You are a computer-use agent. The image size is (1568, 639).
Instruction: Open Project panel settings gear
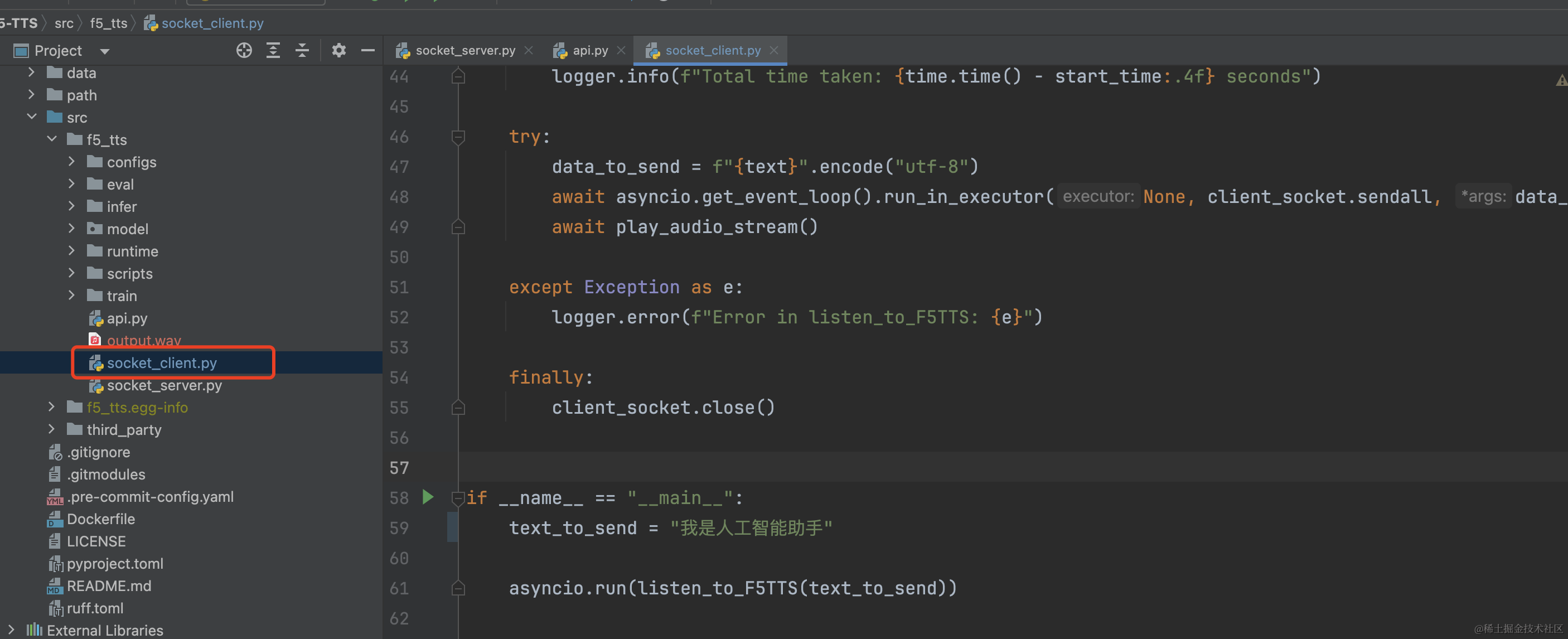click(338, 51)
